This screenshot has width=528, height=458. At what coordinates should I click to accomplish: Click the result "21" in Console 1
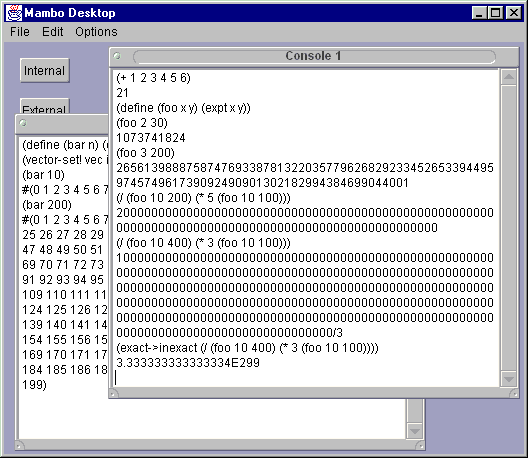click(122, 93)
